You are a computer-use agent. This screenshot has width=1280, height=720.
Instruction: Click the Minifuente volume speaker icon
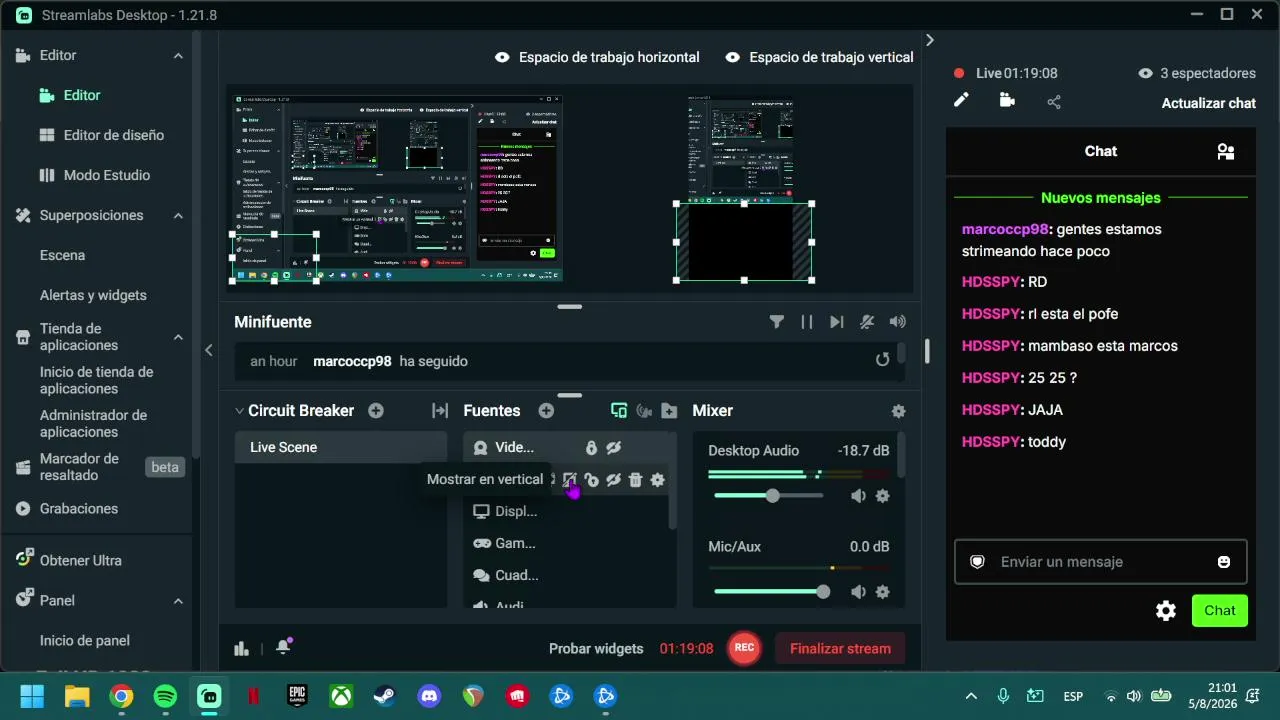click(x=898, y=322)
